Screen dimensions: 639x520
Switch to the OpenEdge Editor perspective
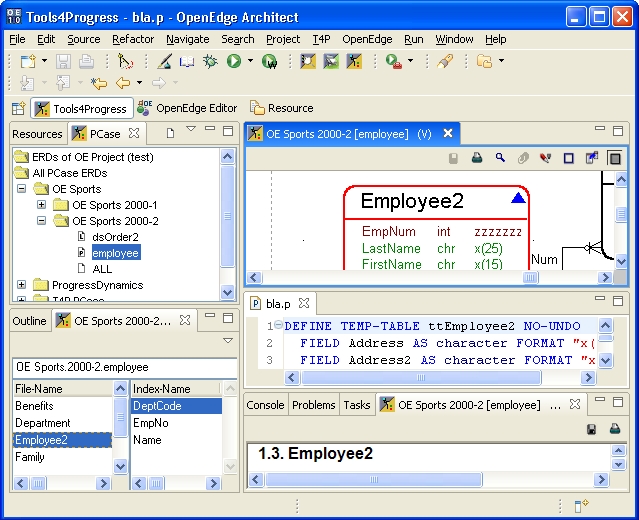coord(187,108)
